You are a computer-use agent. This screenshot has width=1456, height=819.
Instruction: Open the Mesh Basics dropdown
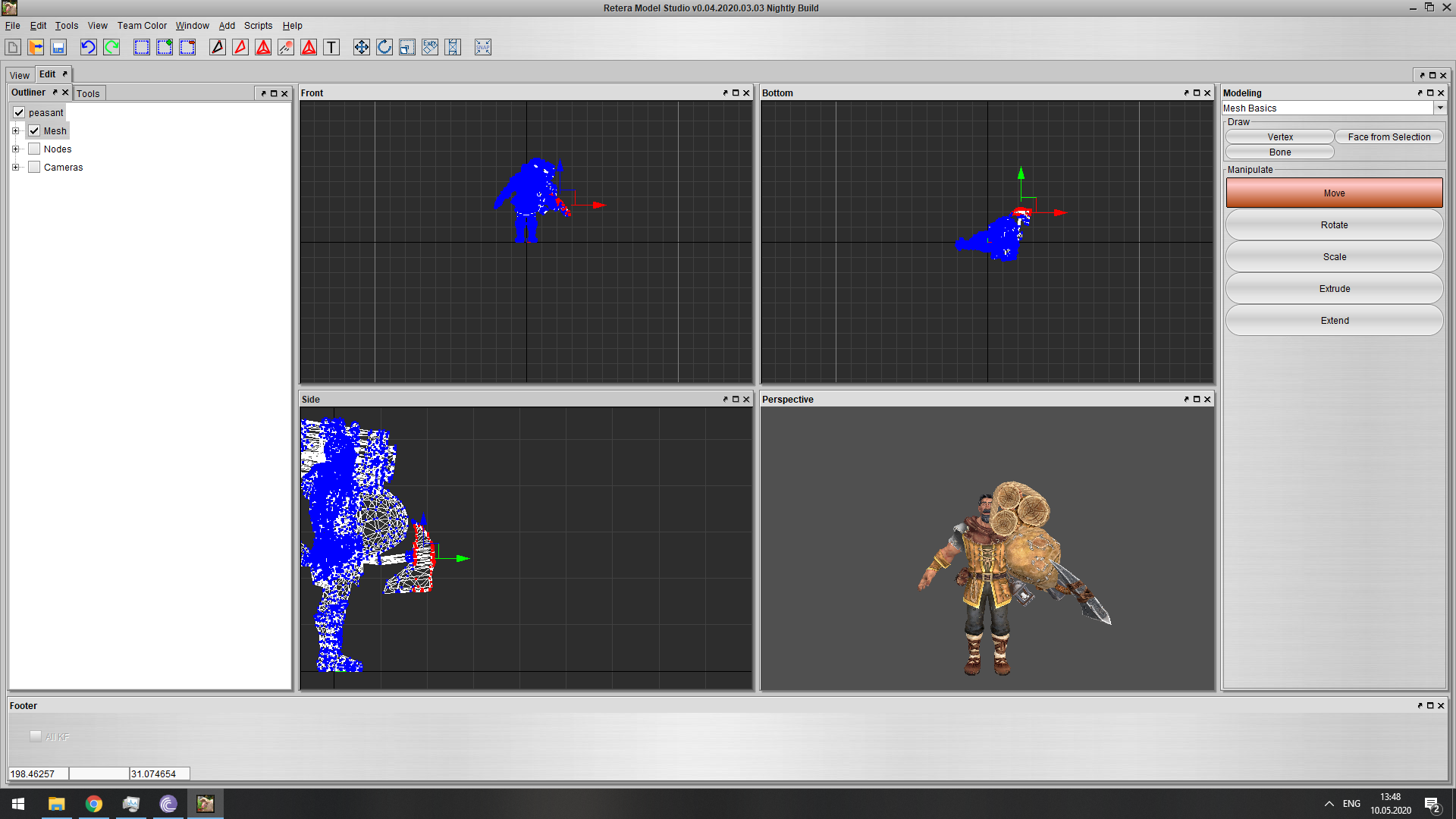tap(1439, 108)
